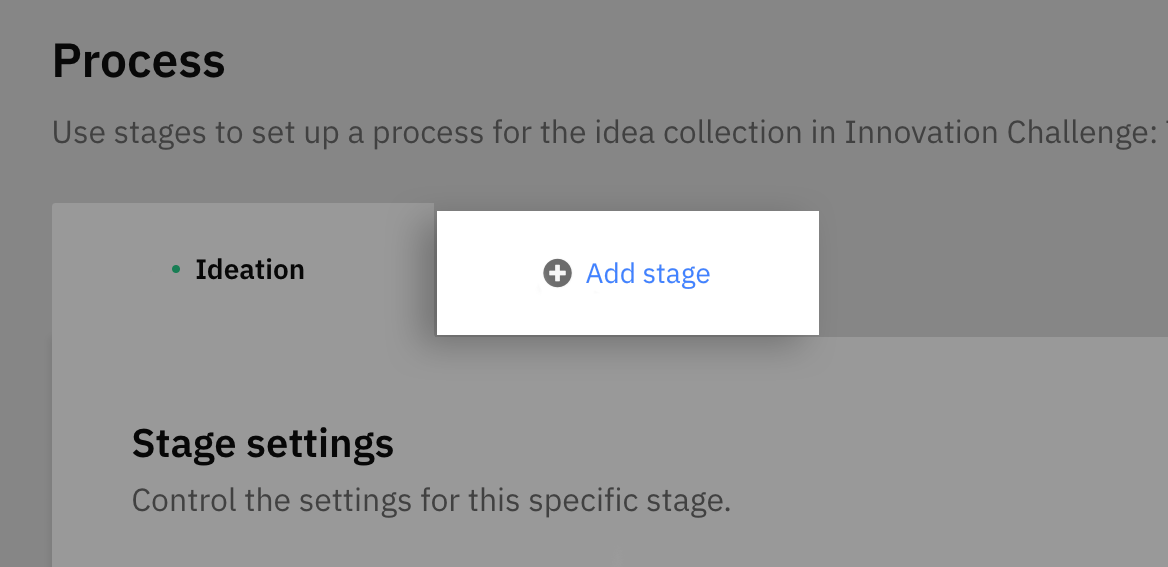Click the dimmed area right of Add stage
This screenshot has width=1168, height=567.
(991, 273)
